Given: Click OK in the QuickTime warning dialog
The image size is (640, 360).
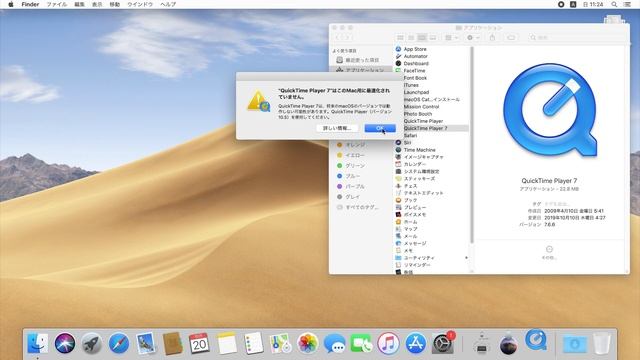Looking at the screenshot, I should click(380, 128).
